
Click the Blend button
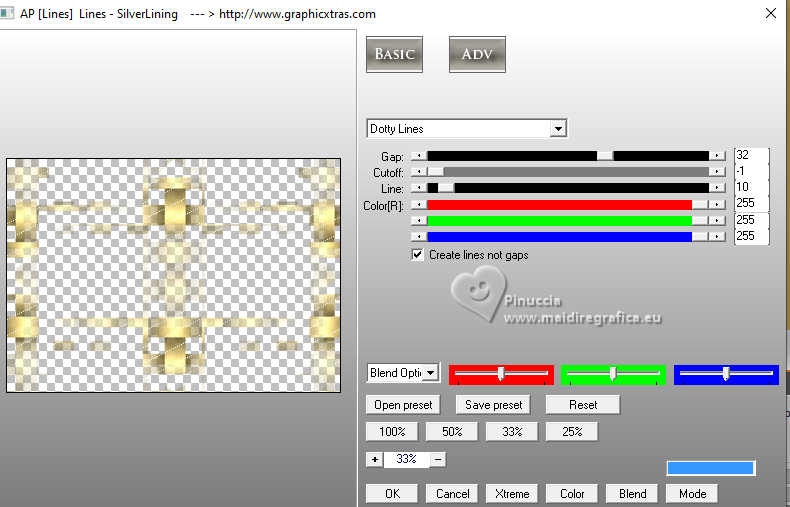click(632, 493)
